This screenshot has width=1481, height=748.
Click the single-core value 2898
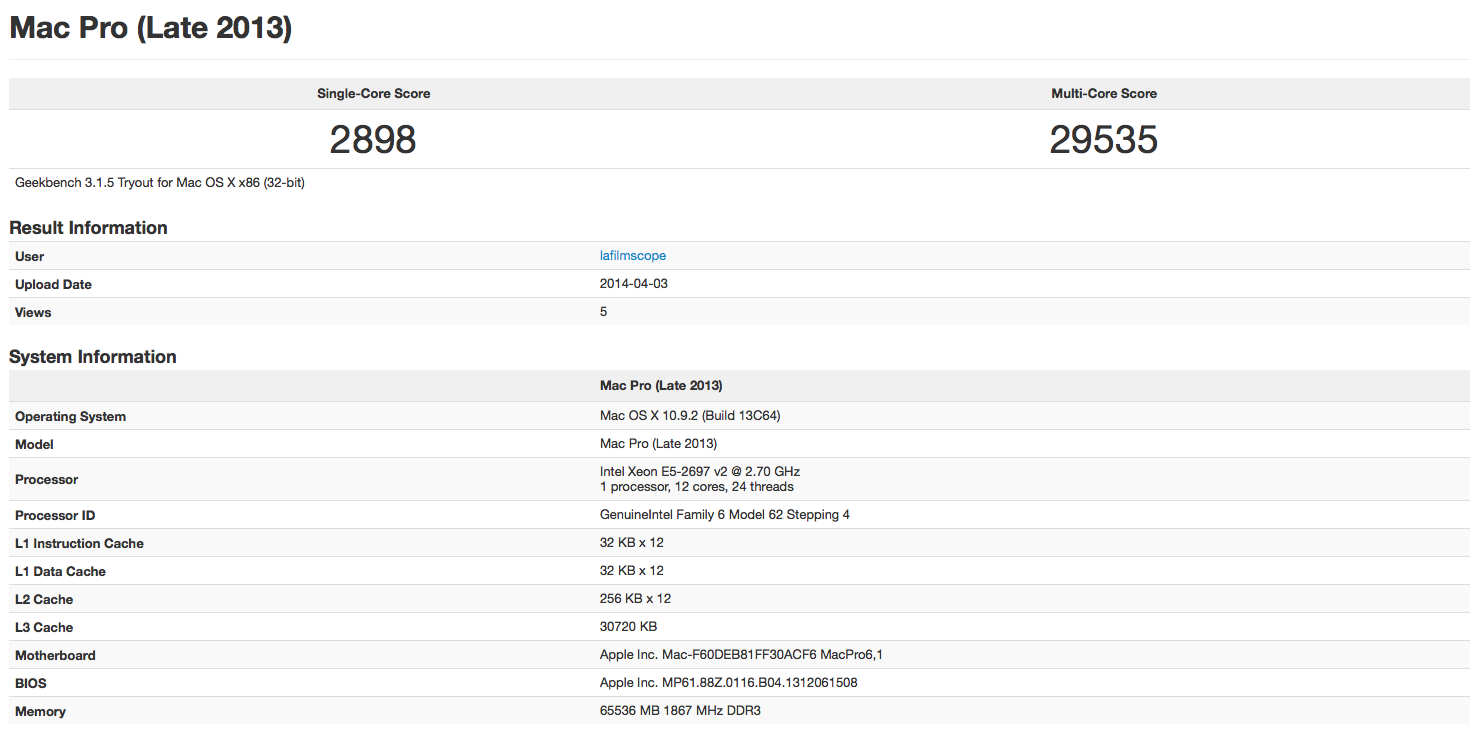[x=373, y=140]
